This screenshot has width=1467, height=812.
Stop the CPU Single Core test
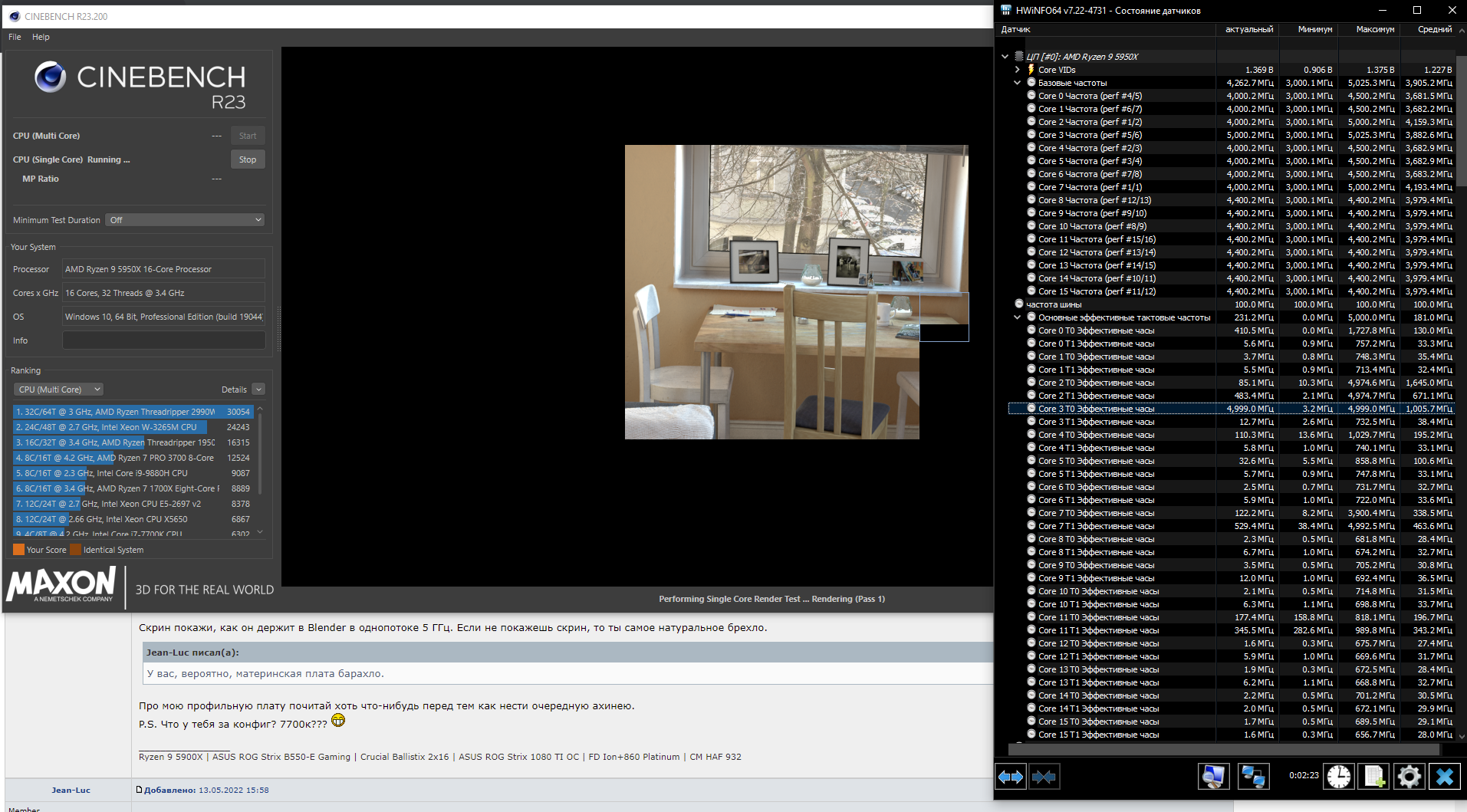(248, 159)
